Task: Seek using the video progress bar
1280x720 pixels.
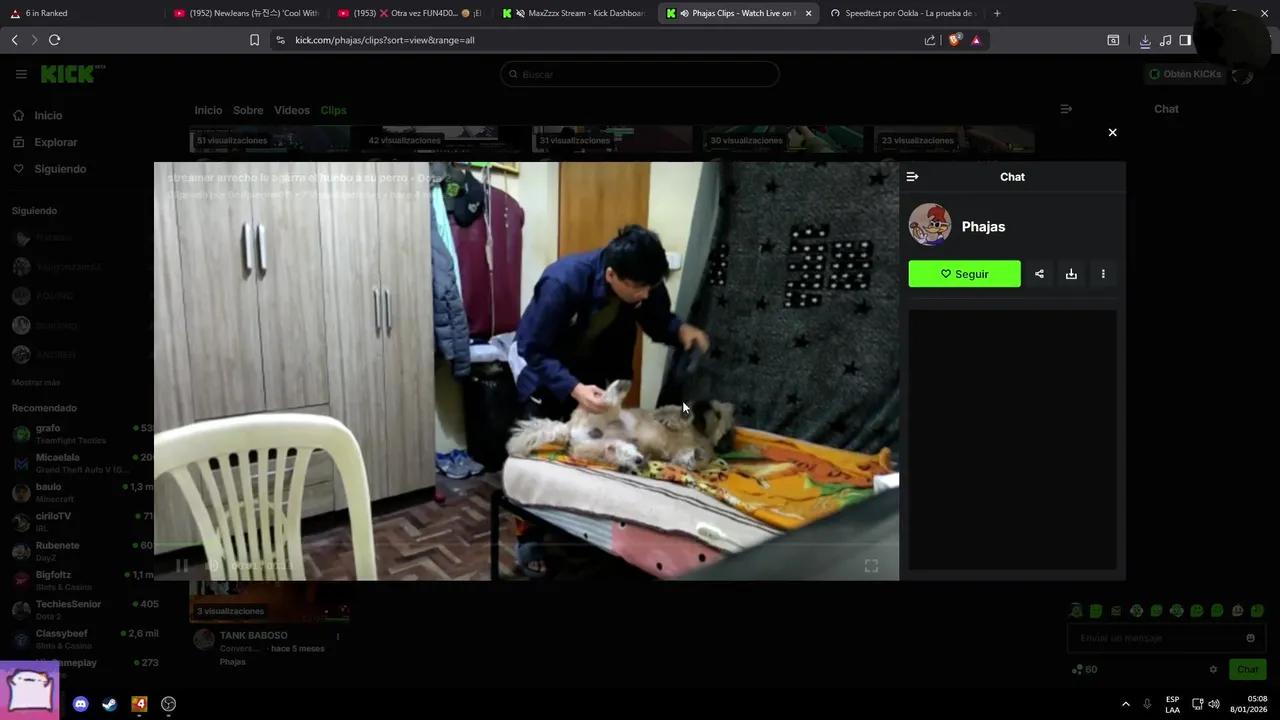Action: coord(530,548)
